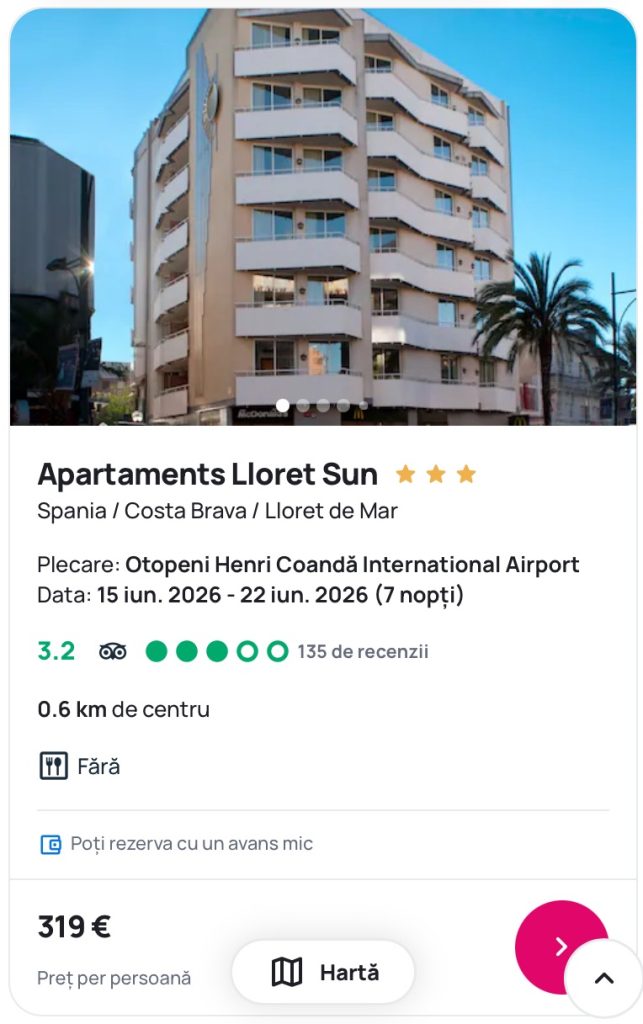
Task: Click the Poți rezerva cu un avans mic link
Action: (191, 844)
